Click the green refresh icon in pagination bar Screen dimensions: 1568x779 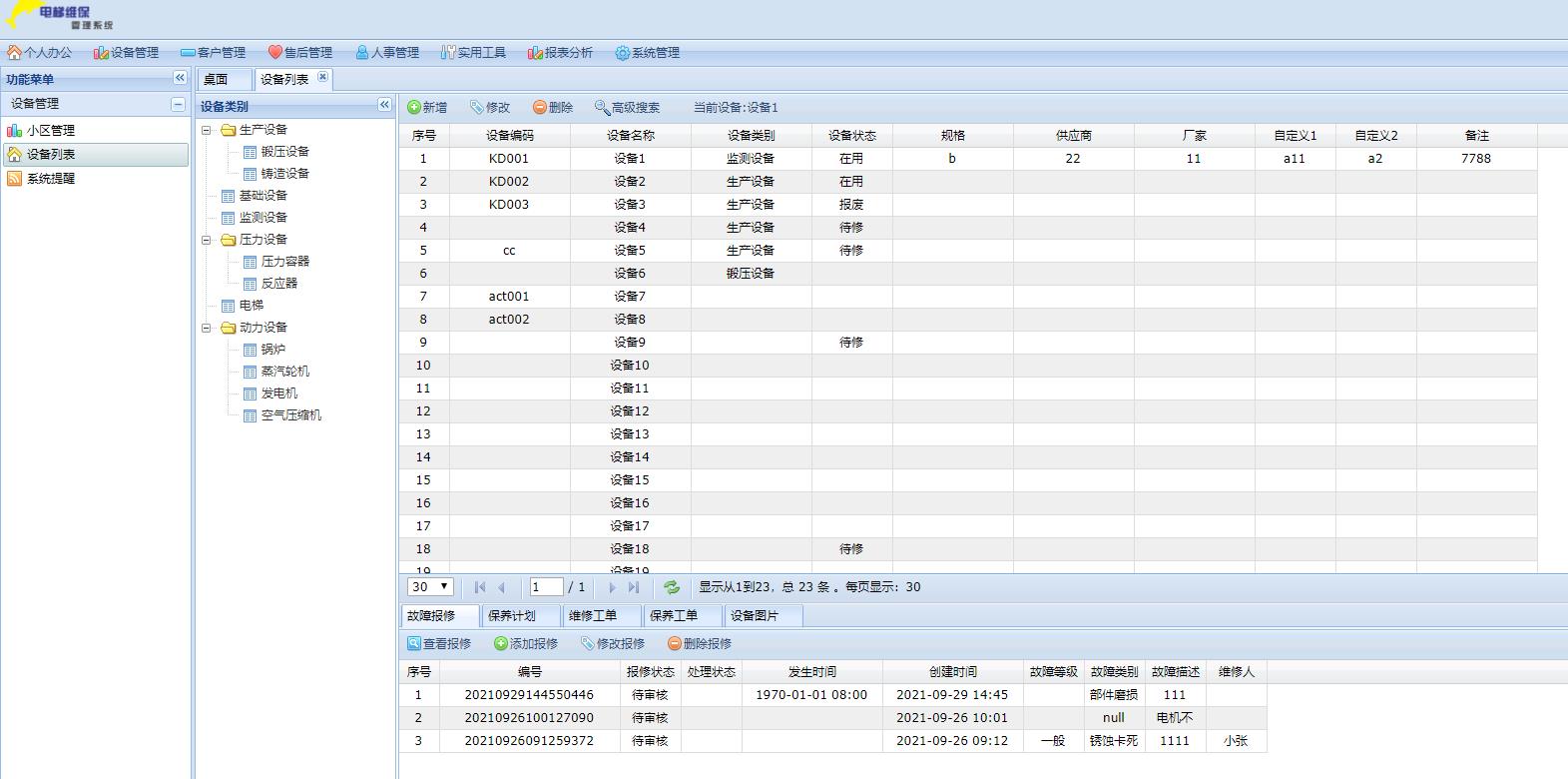[x=672, y=587]
